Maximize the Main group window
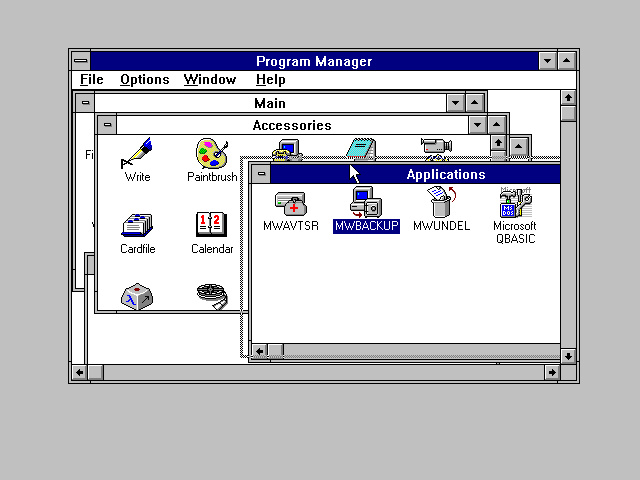640x480 pixels. (x=475, y=102)
